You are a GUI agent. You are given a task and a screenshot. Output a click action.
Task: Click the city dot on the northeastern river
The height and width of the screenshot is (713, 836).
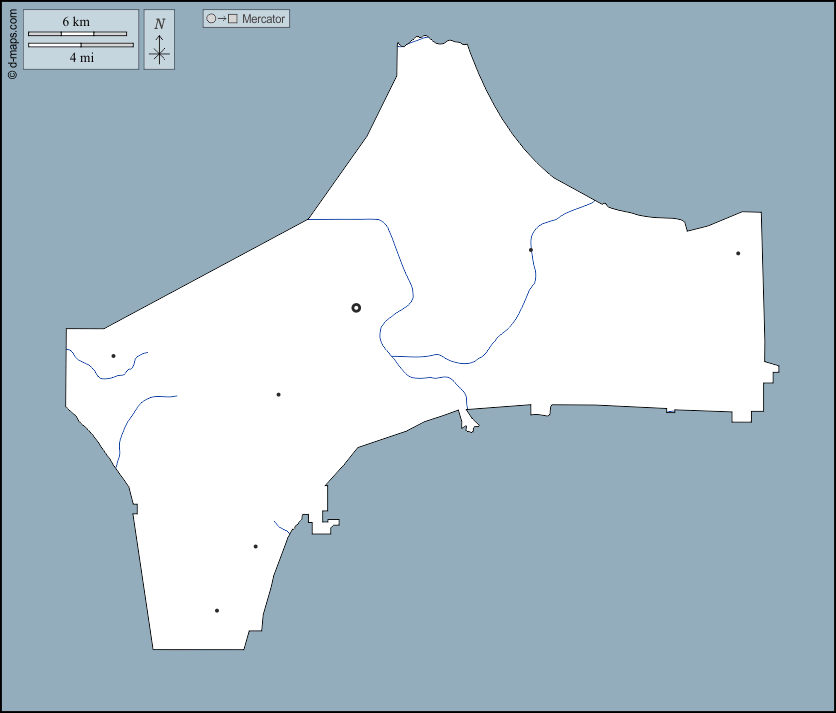(531, 250)
